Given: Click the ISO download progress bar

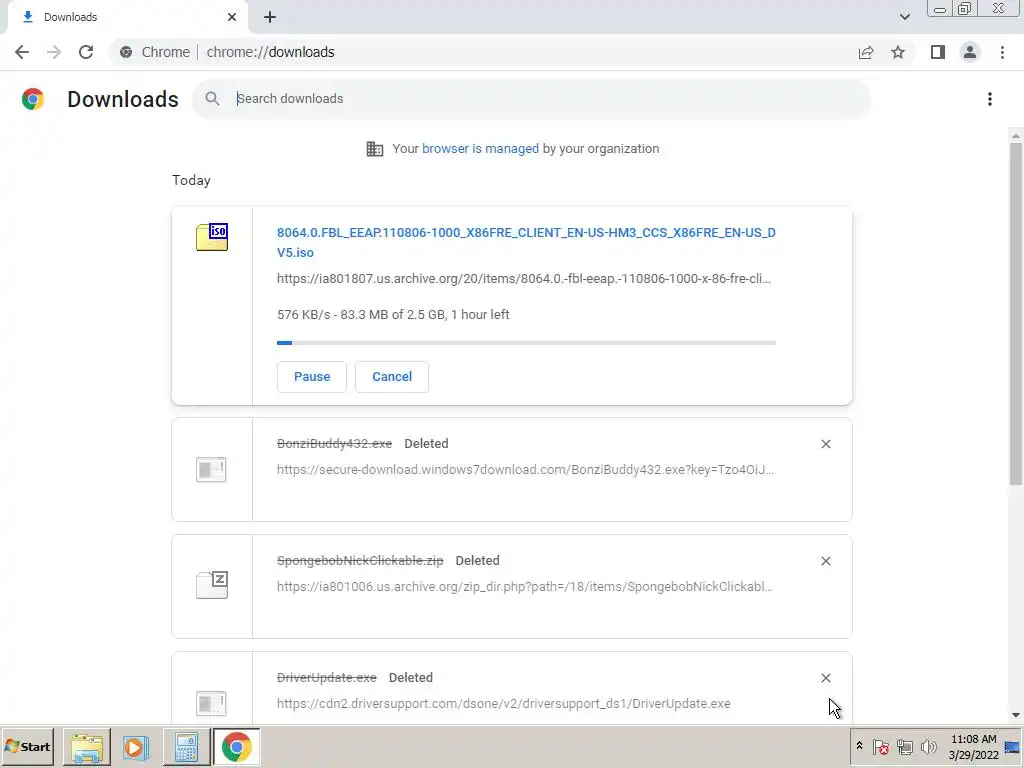Looking at the screenshot, I should point(526,342).
